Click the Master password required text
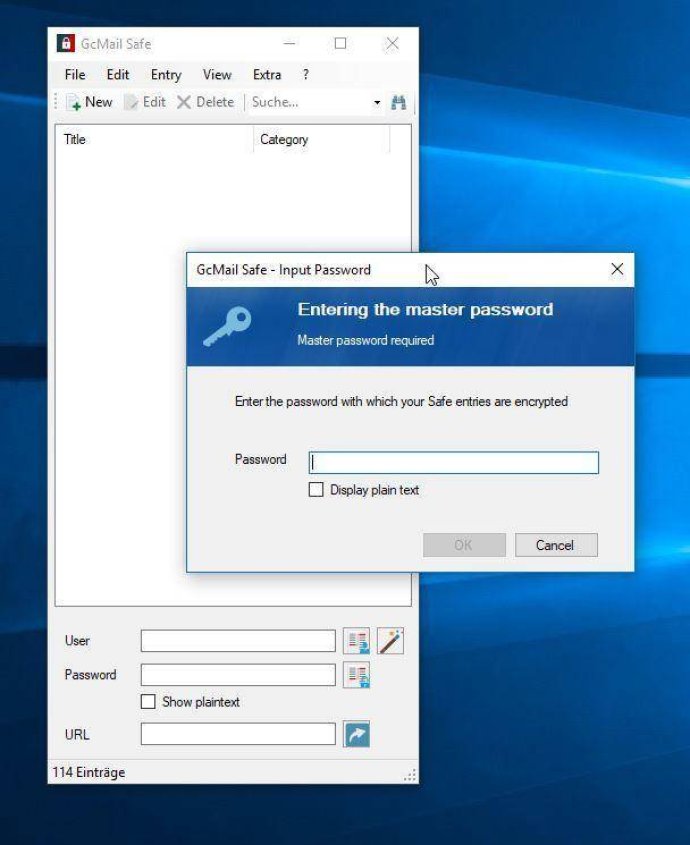Screen dimensions: 690x845 tap(365, 340)
